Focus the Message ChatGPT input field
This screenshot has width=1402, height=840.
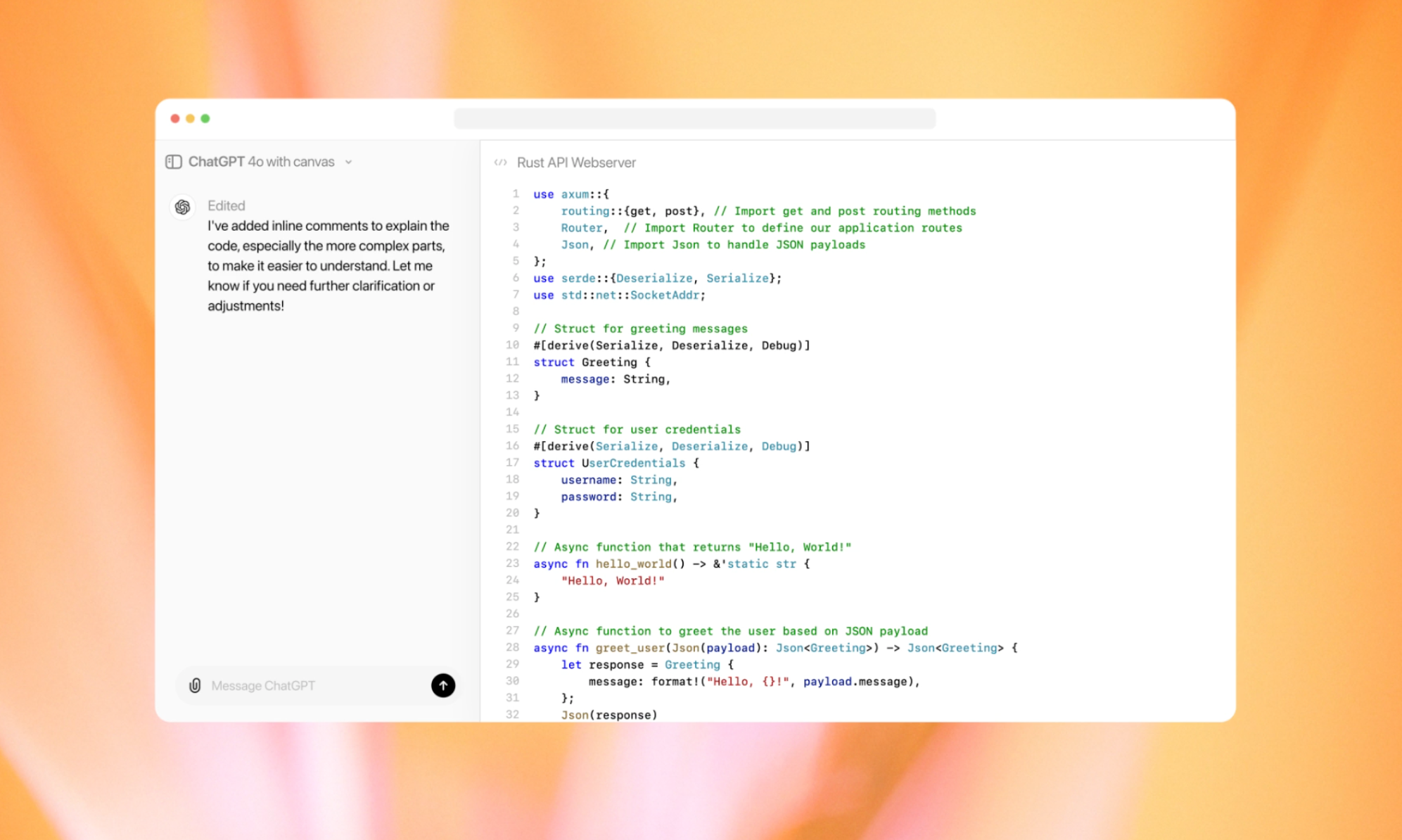coord(302,685)
